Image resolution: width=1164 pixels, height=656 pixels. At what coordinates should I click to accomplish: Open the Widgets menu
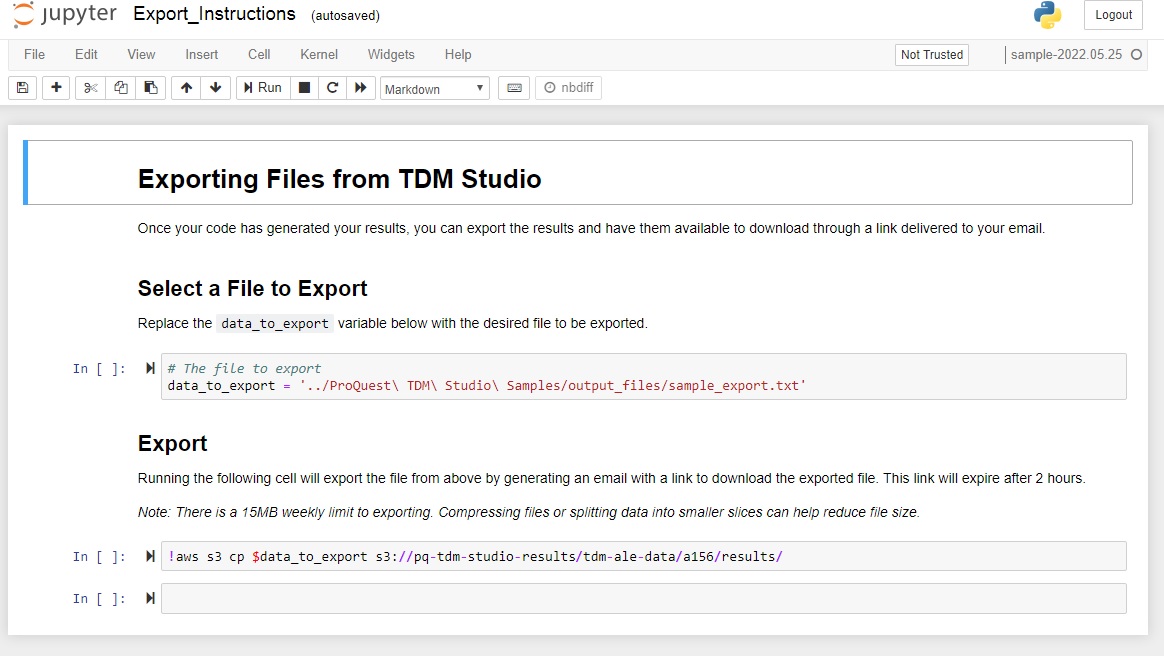coord(391,54)
